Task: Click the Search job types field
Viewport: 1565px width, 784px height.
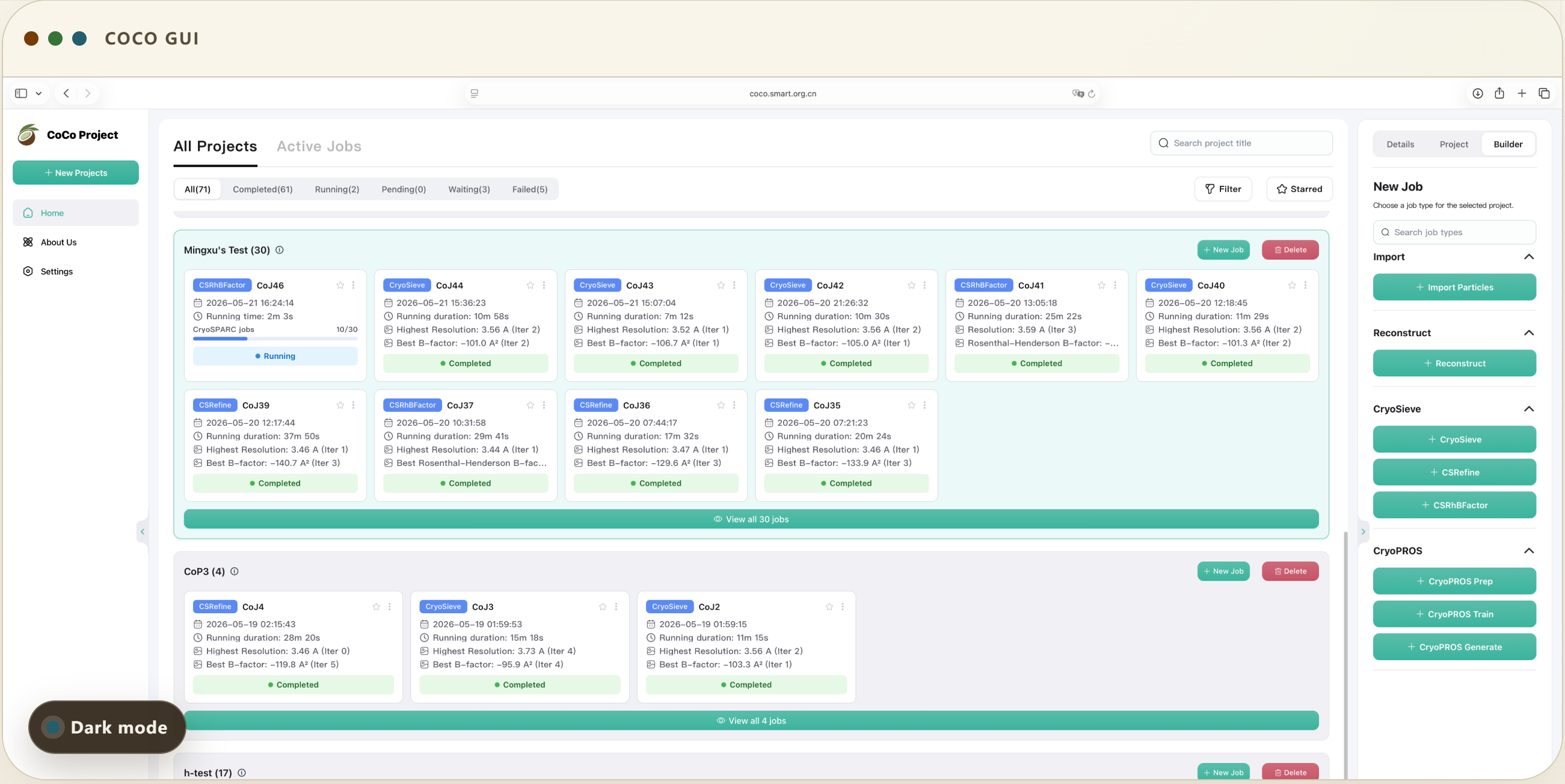Action: 1454,232
